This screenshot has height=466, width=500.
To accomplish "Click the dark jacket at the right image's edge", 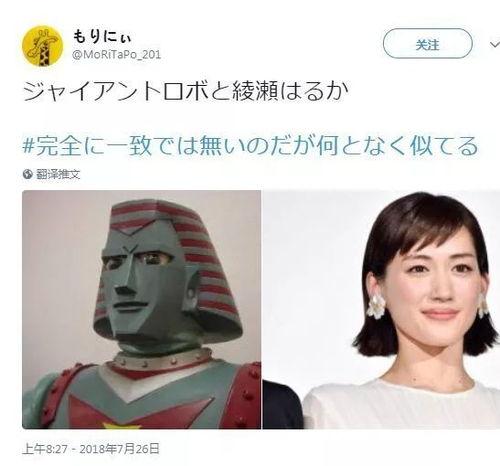I will pyautogui.click(x=282, y=405).
